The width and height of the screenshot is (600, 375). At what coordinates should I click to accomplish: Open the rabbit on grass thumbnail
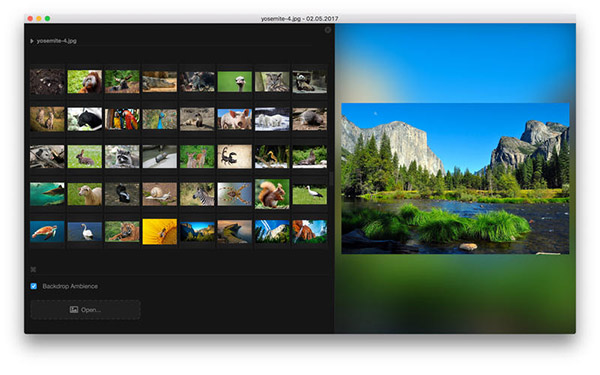[x=85, y=157]
